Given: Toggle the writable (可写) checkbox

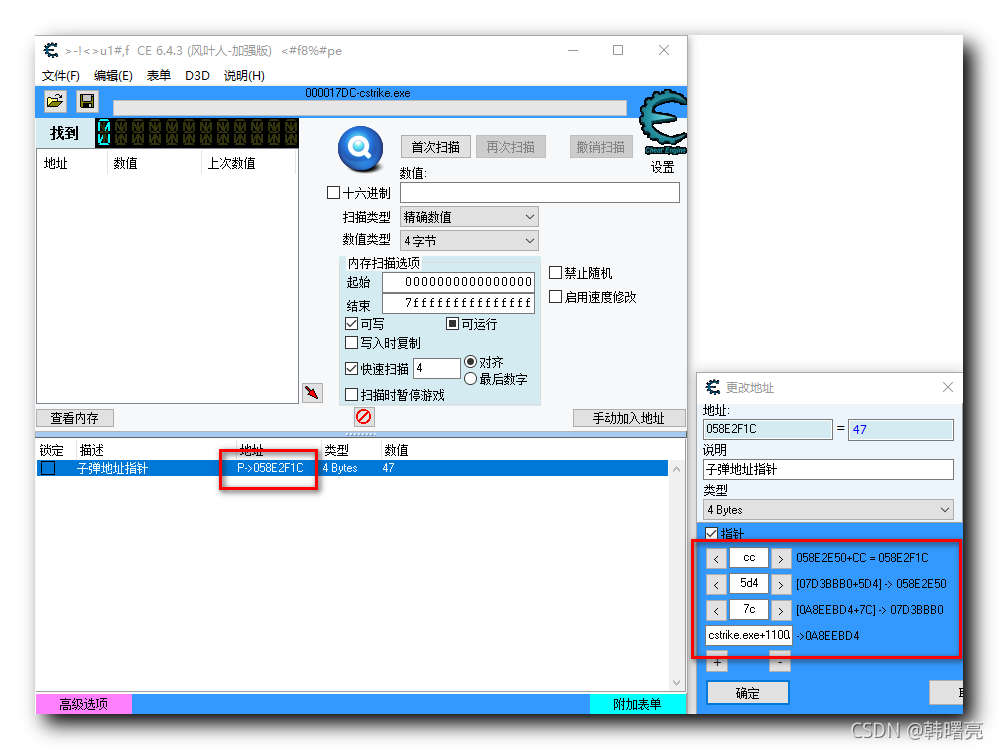Looking at the screenshot, I should (351, 324).
